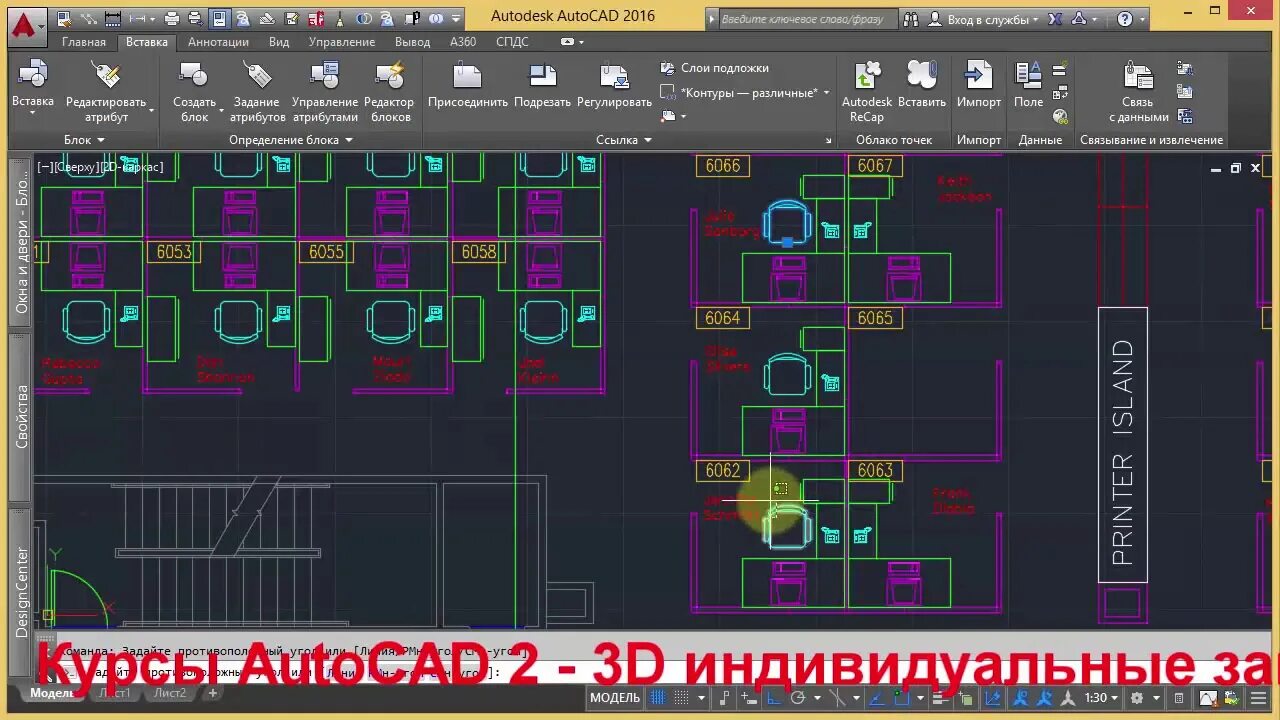
Task: Click the Update Fields icon in Данные panel
Action: (x=1059, y=70)
